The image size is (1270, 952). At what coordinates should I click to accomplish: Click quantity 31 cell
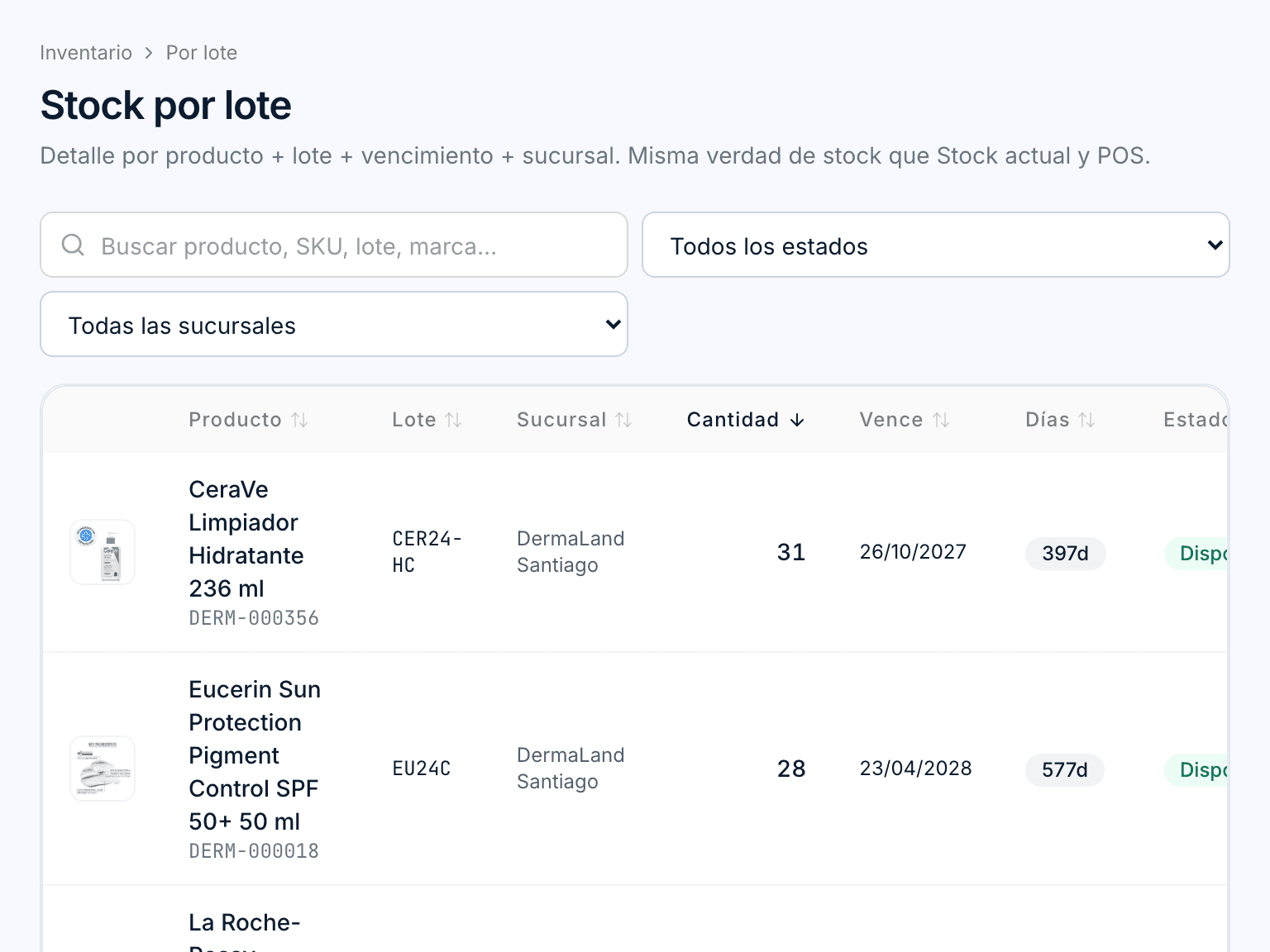[x=791, y=552]
